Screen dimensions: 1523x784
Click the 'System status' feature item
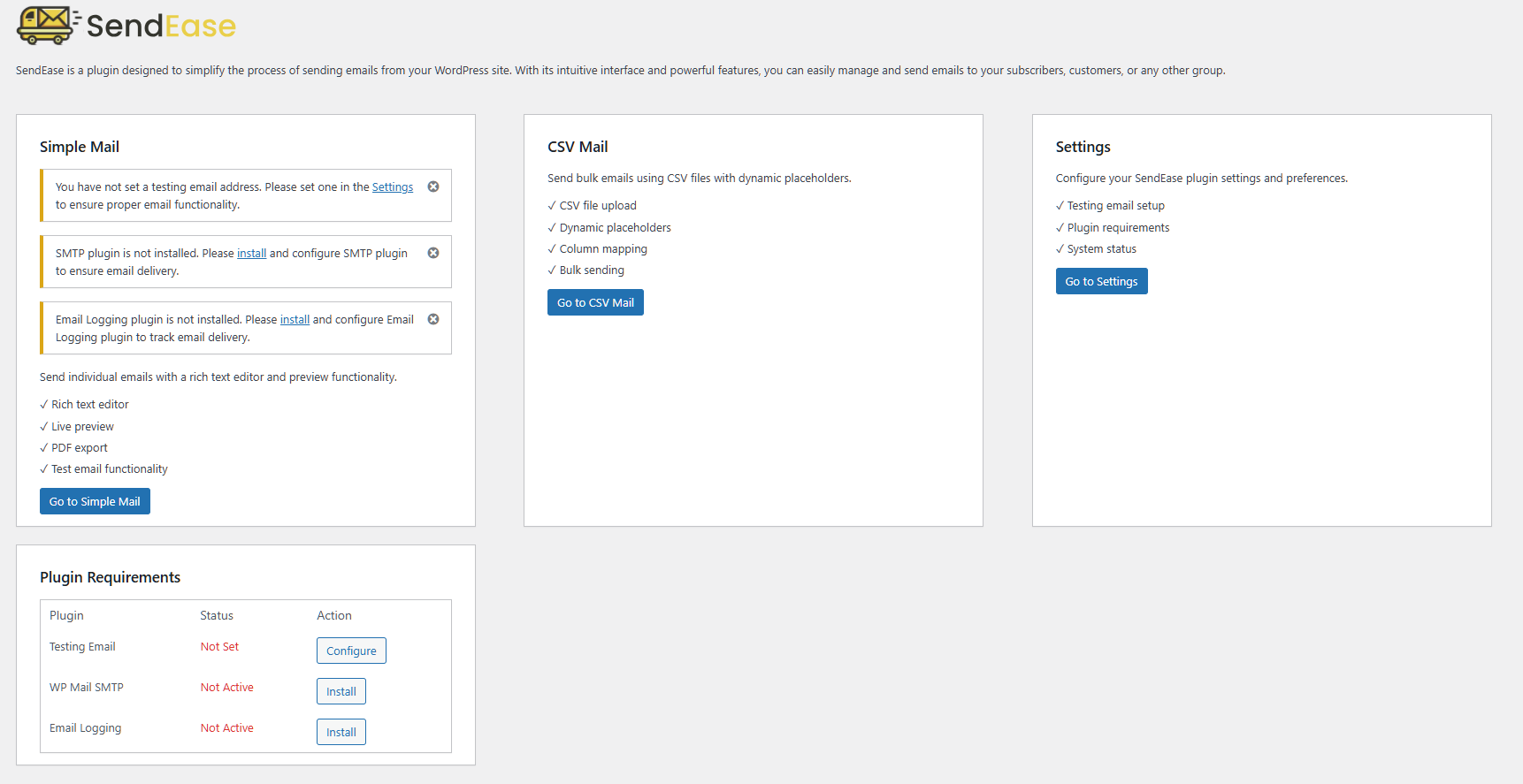point(1096,249)
